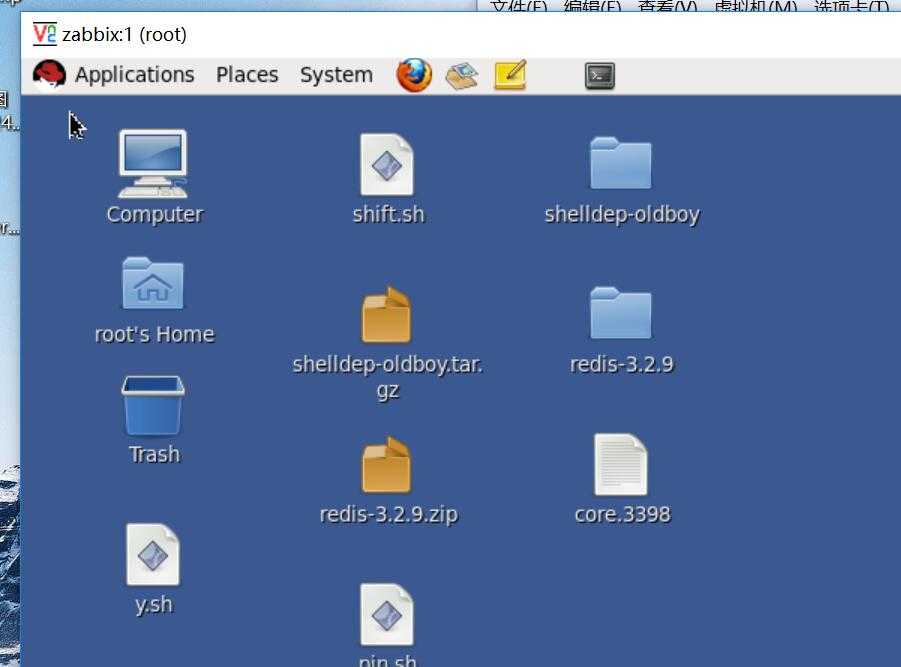Click the 'Trash' label text
Viewport: 901px width, 667px height.
pos(154,454)
